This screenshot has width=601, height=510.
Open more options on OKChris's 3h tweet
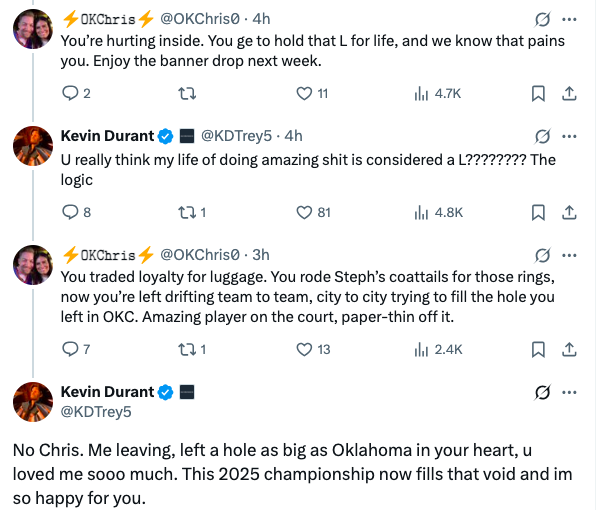[x=570, y=254]
